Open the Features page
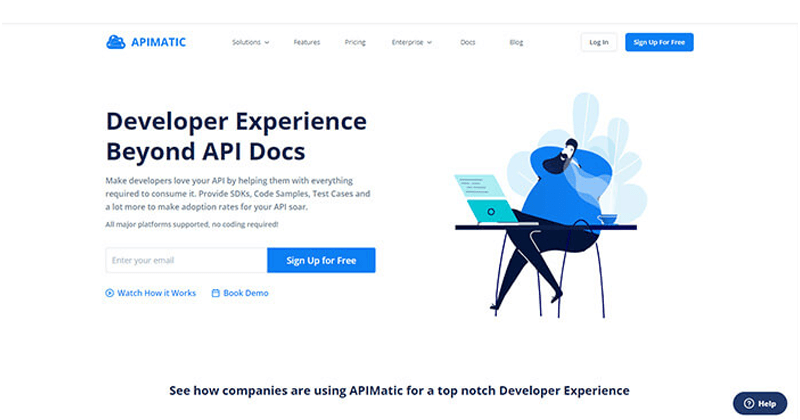This screenshot has width=800, height=420. 307,42
